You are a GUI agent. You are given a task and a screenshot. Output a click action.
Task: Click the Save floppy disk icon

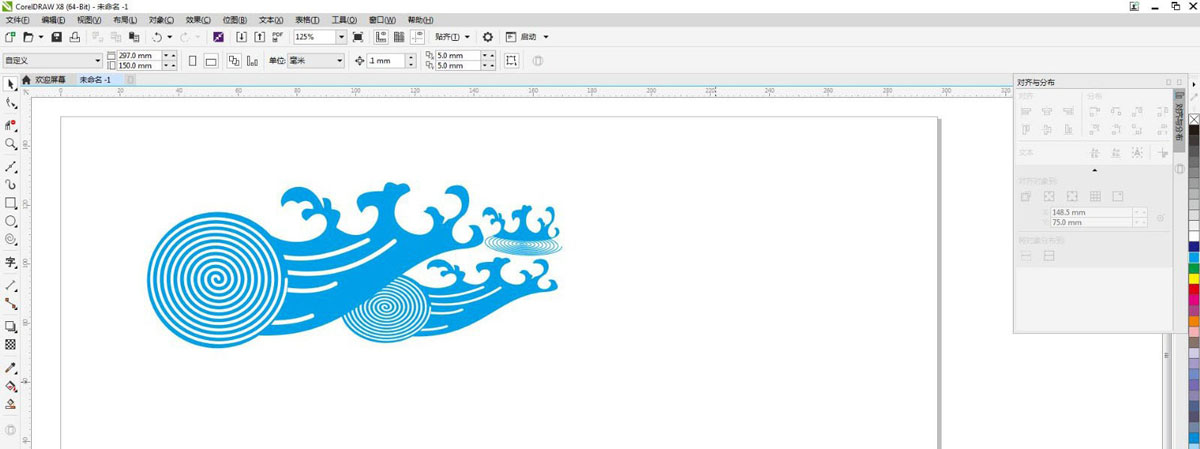(x=57, y=37)
